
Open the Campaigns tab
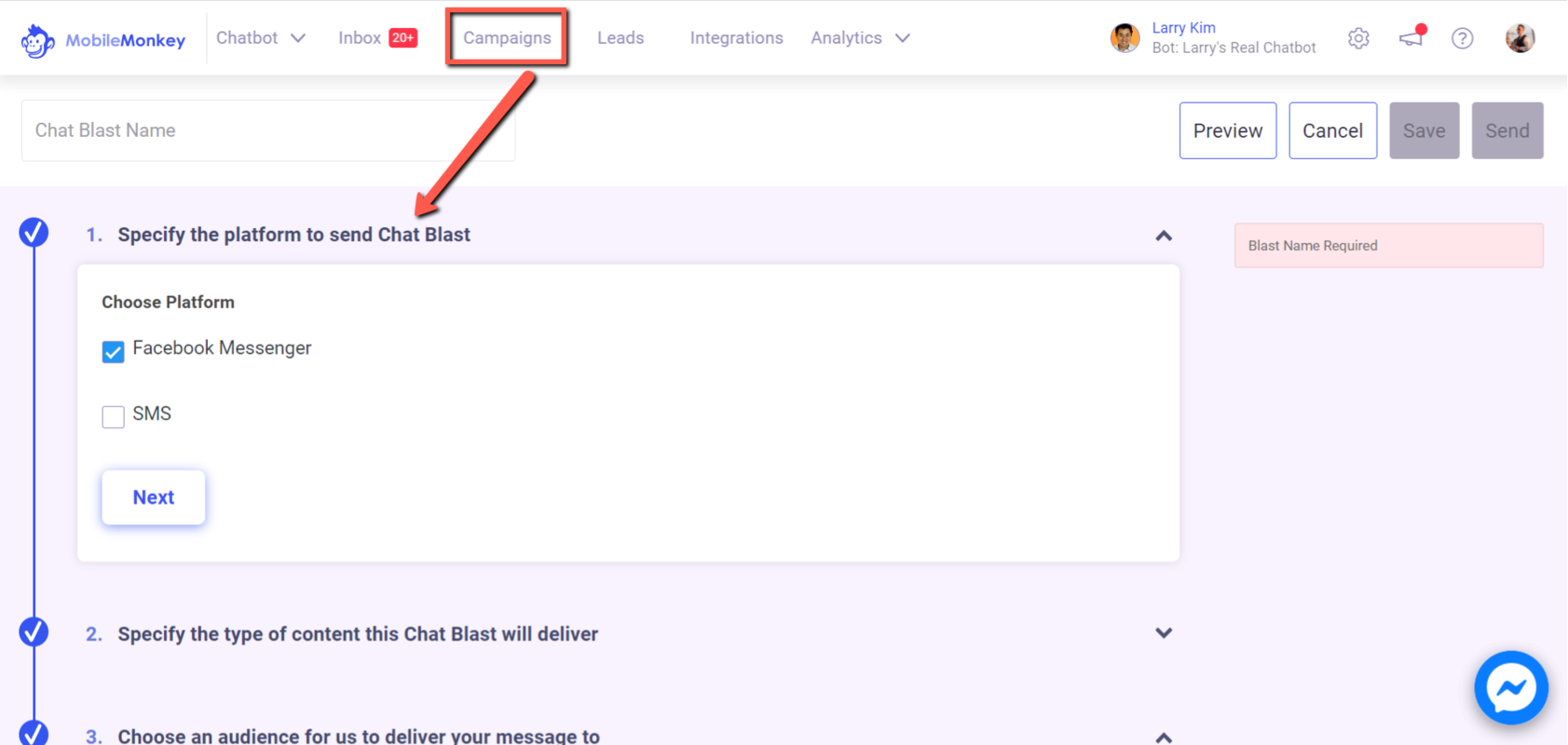[507, 38]
